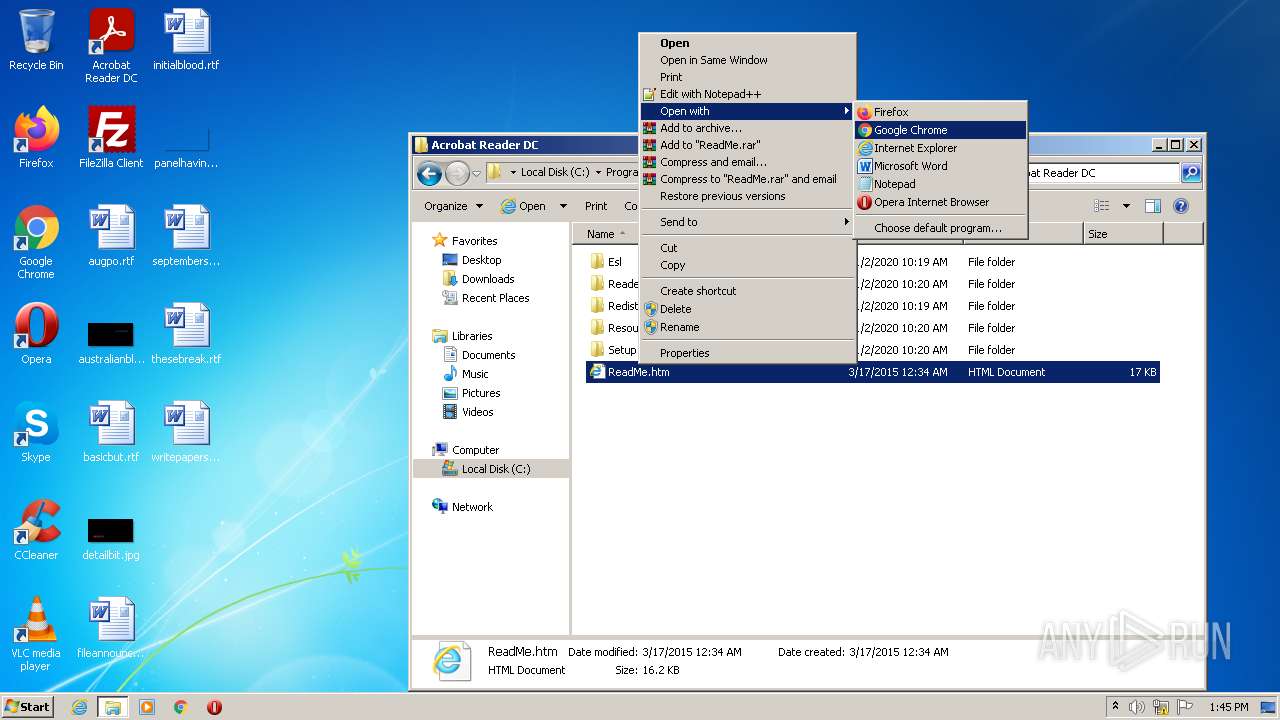Open with Internet Explorer
The image size is (1280, 720).
tap(940, 148)
